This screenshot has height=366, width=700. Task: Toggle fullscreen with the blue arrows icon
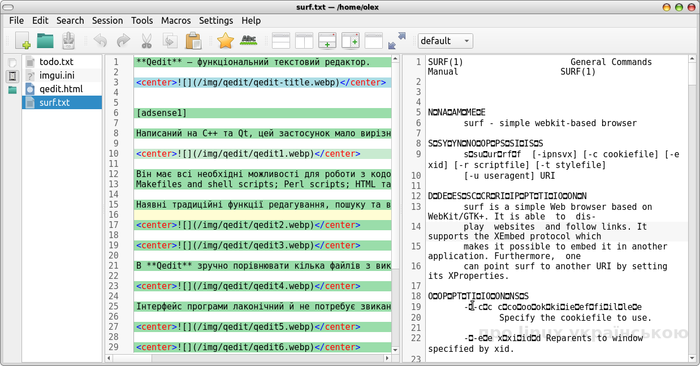click(397, 41)
